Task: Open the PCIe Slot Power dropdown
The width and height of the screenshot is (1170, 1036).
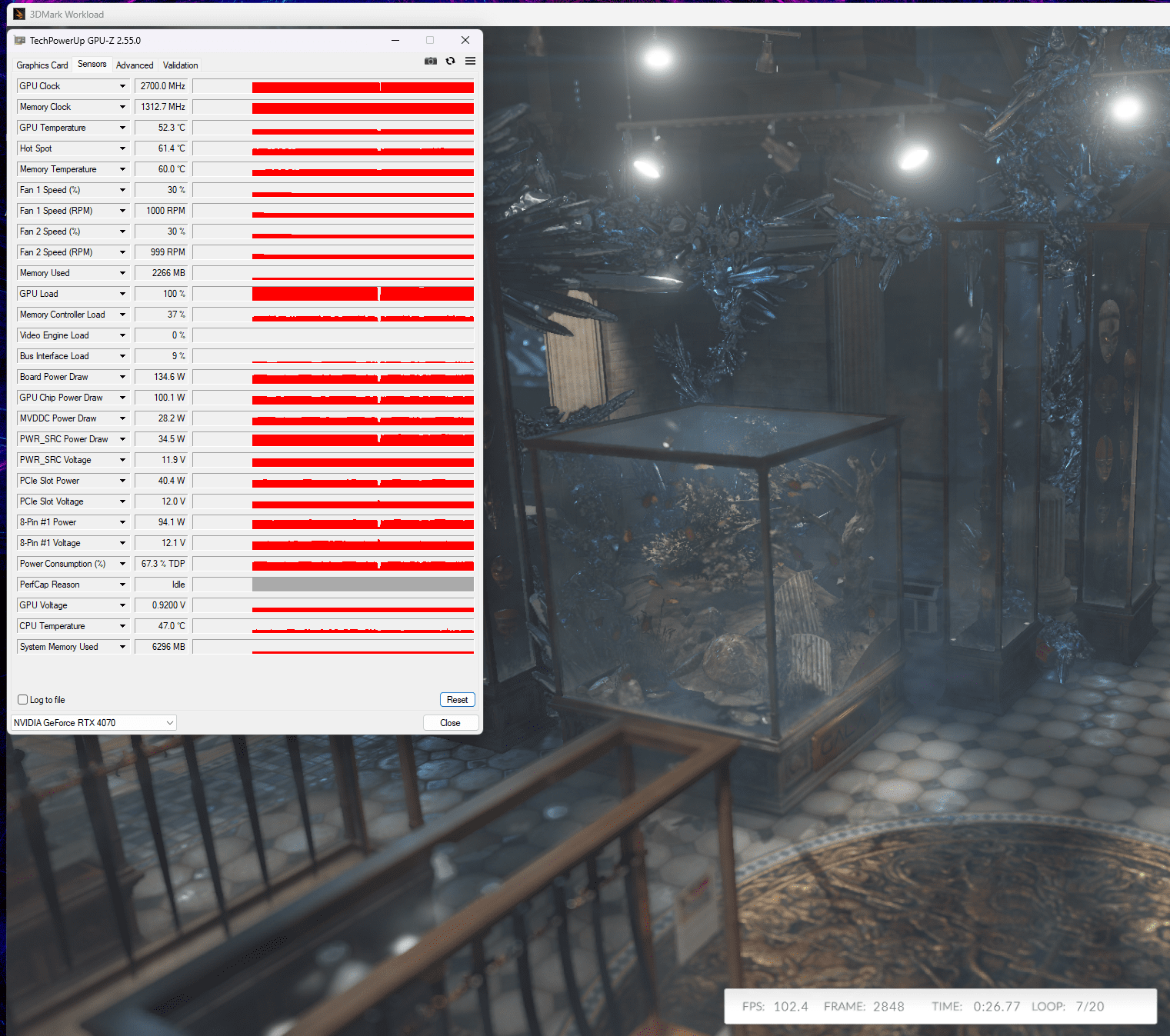Action: point(122,481)
